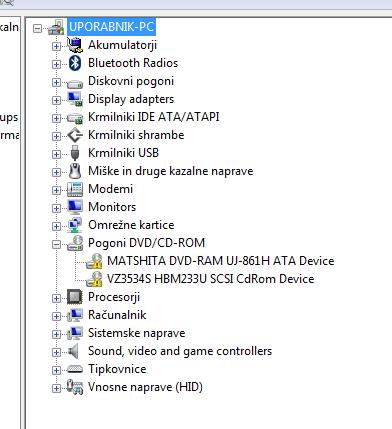Select the Display adapters label
Image resolution: width=392 pixels, height=429 pixels.
pos(131,99)
